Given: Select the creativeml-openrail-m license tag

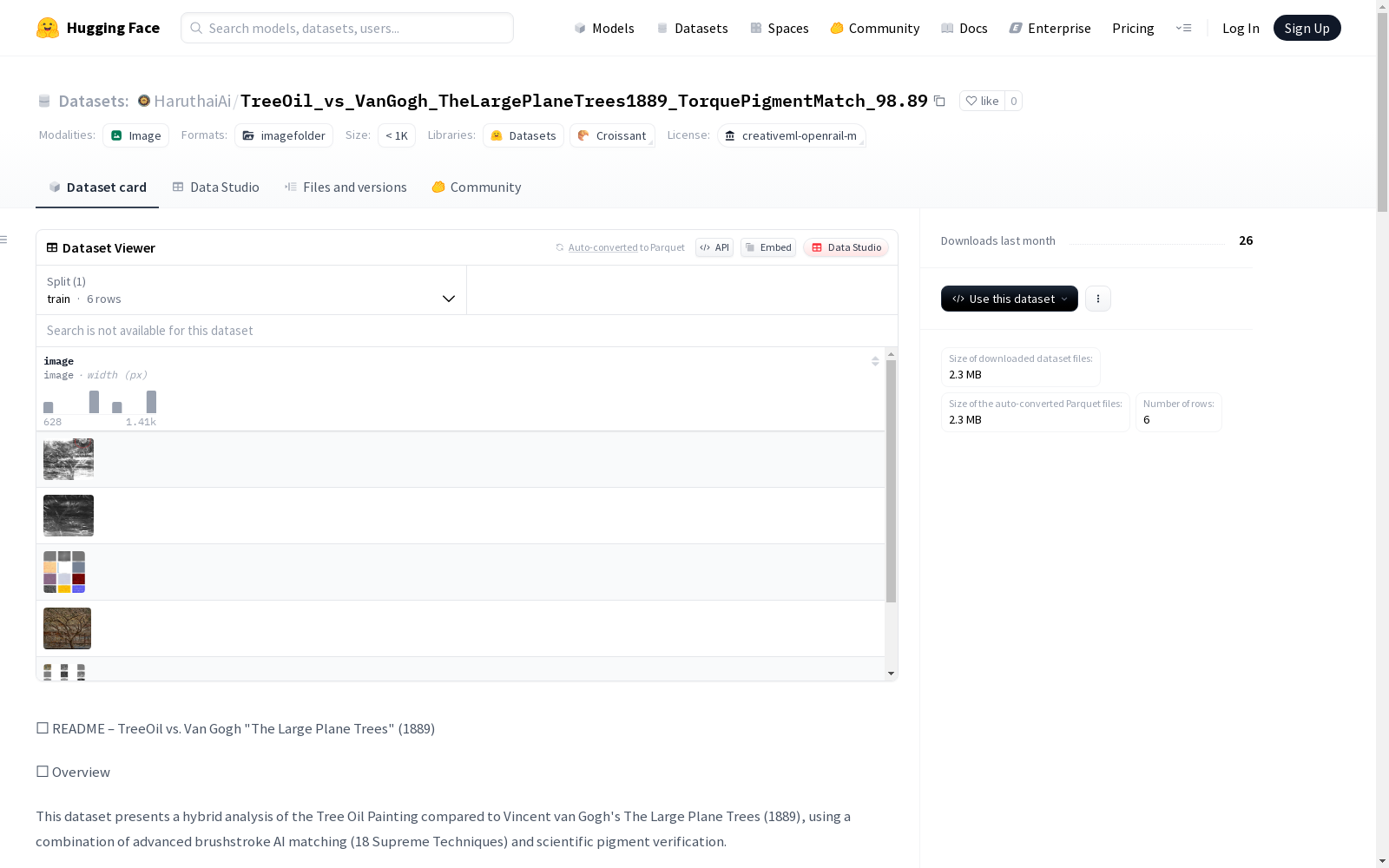Looking at the screenshot, I should pos(791,135).
